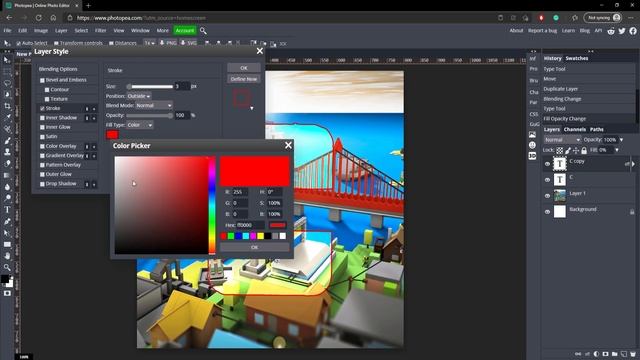
Task: Open the stroke Blend Mode dropdown
Action: [154, 106]
